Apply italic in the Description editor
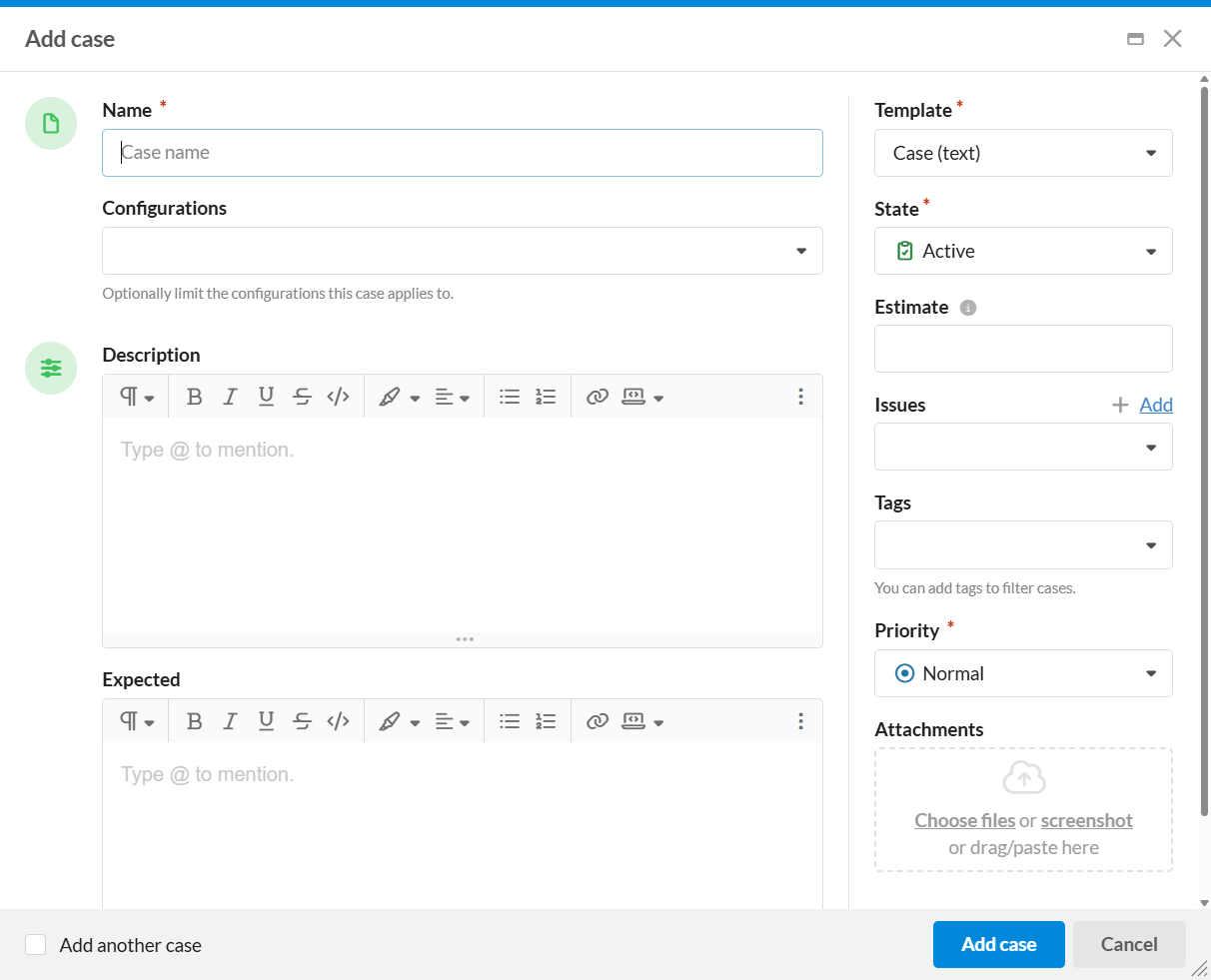This screenshot has height=980, width=1211. 230,397
